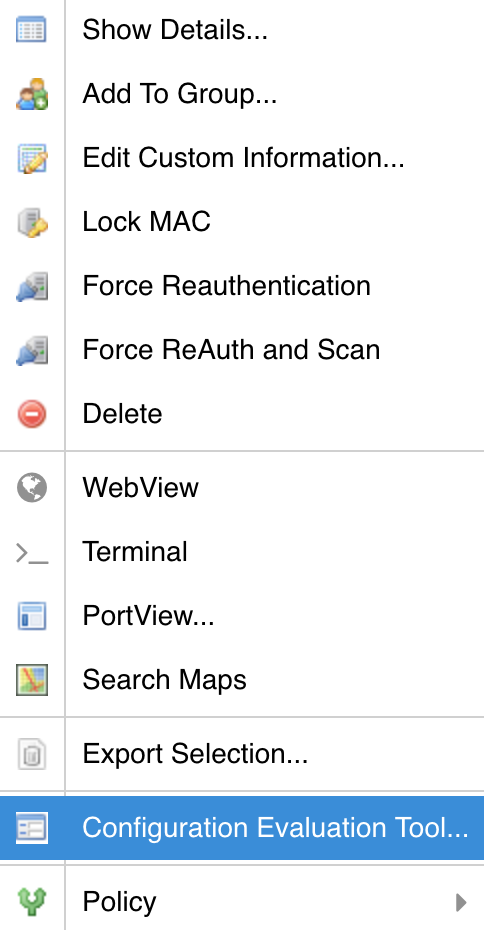
Task: Click the red Delete icon
Action: tap(31, 413)
